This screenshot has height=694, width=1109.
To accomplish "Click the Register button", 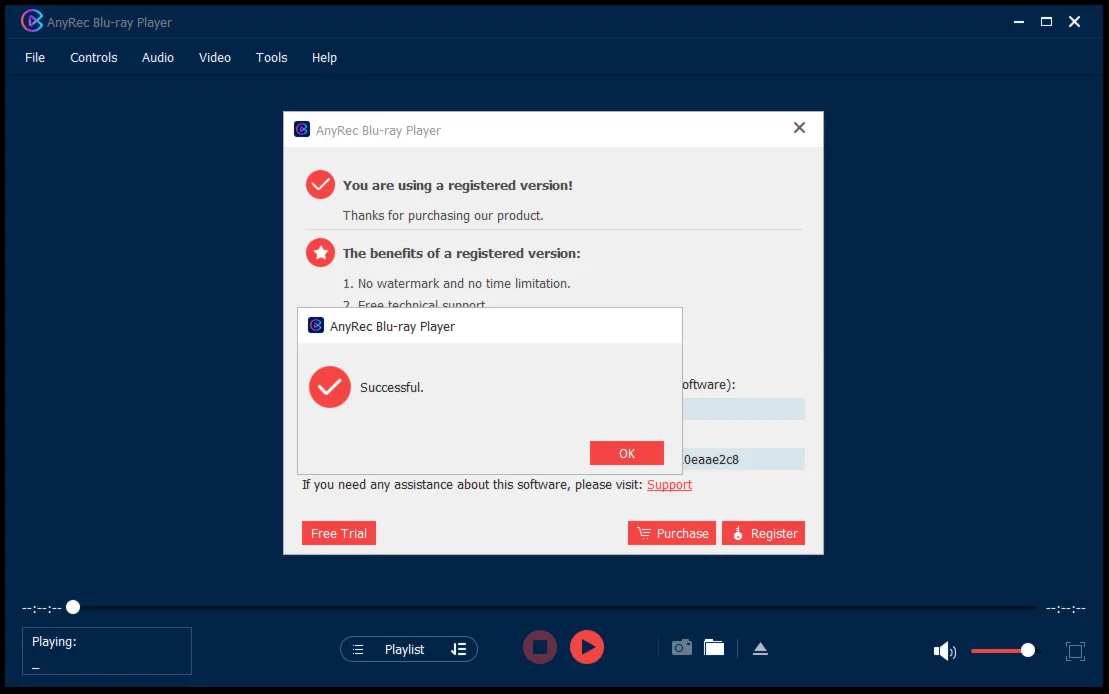I will pyautogui.click(x=763, y=533).
